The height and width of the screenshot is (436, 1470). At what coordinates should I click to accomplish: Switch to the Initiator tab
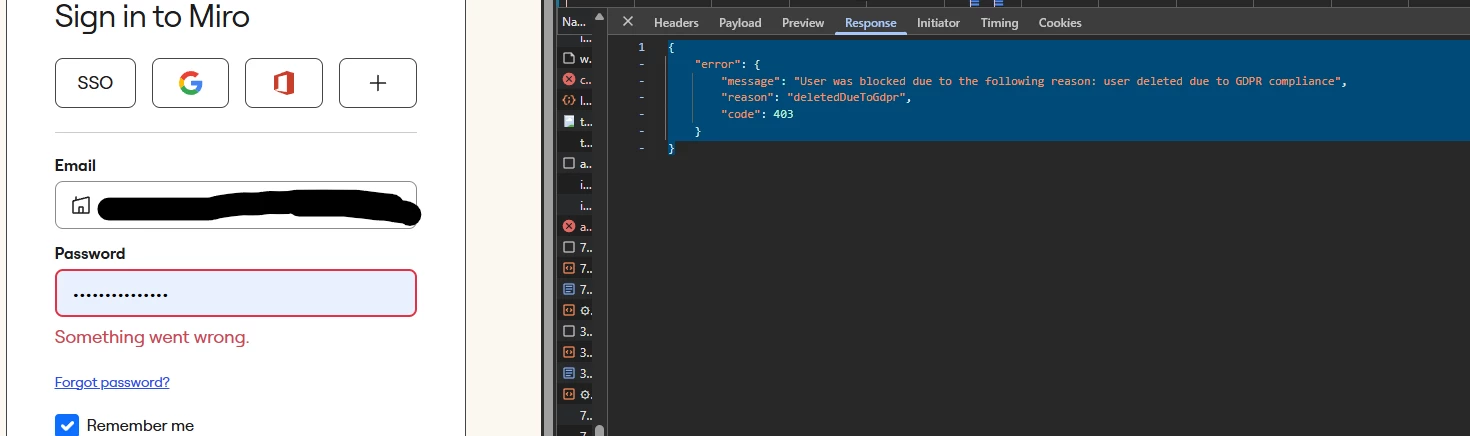click(x=938, y=23)
